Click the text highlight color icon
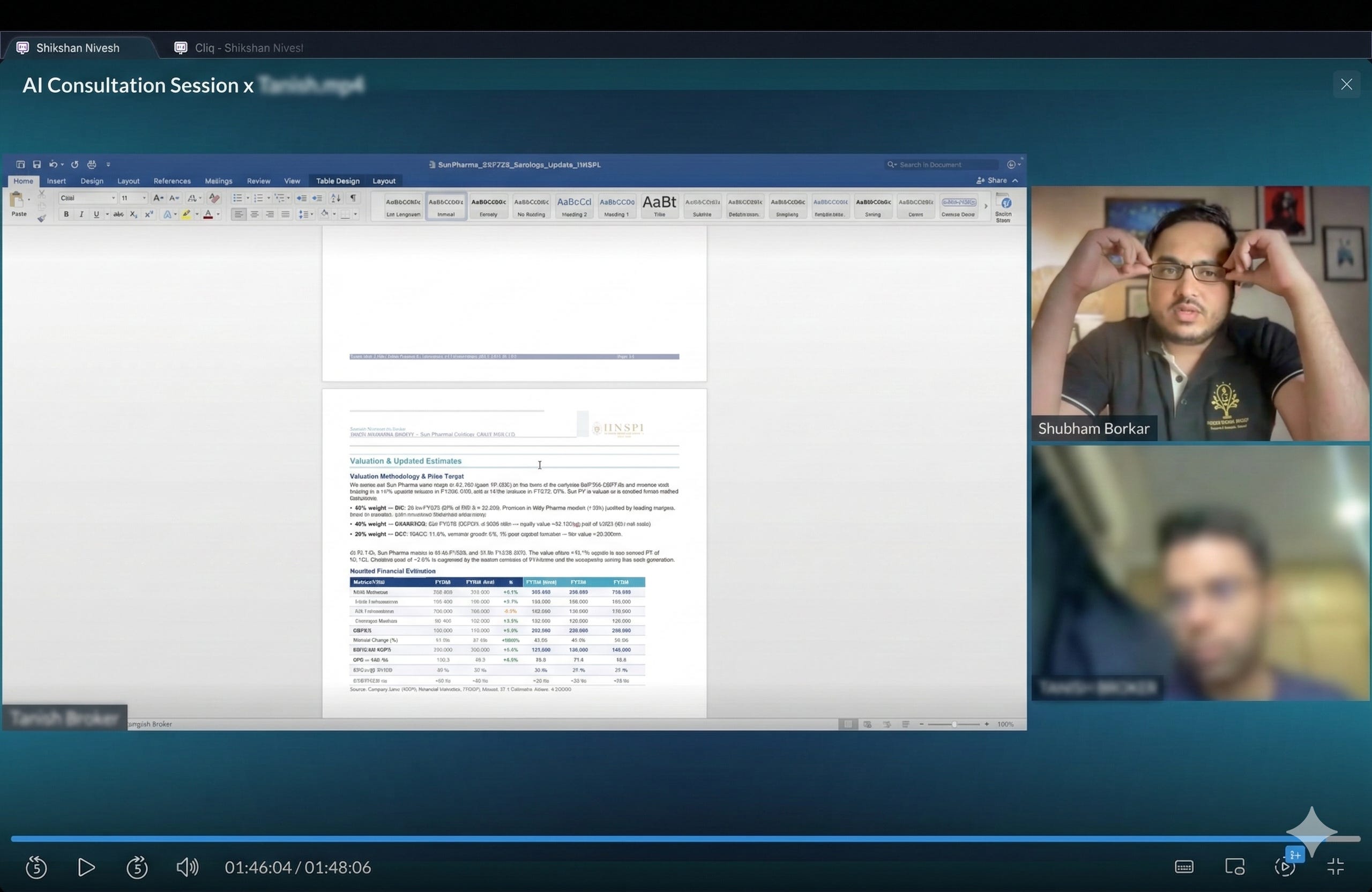Screen dimensions: 1372x892 (185, 214)
